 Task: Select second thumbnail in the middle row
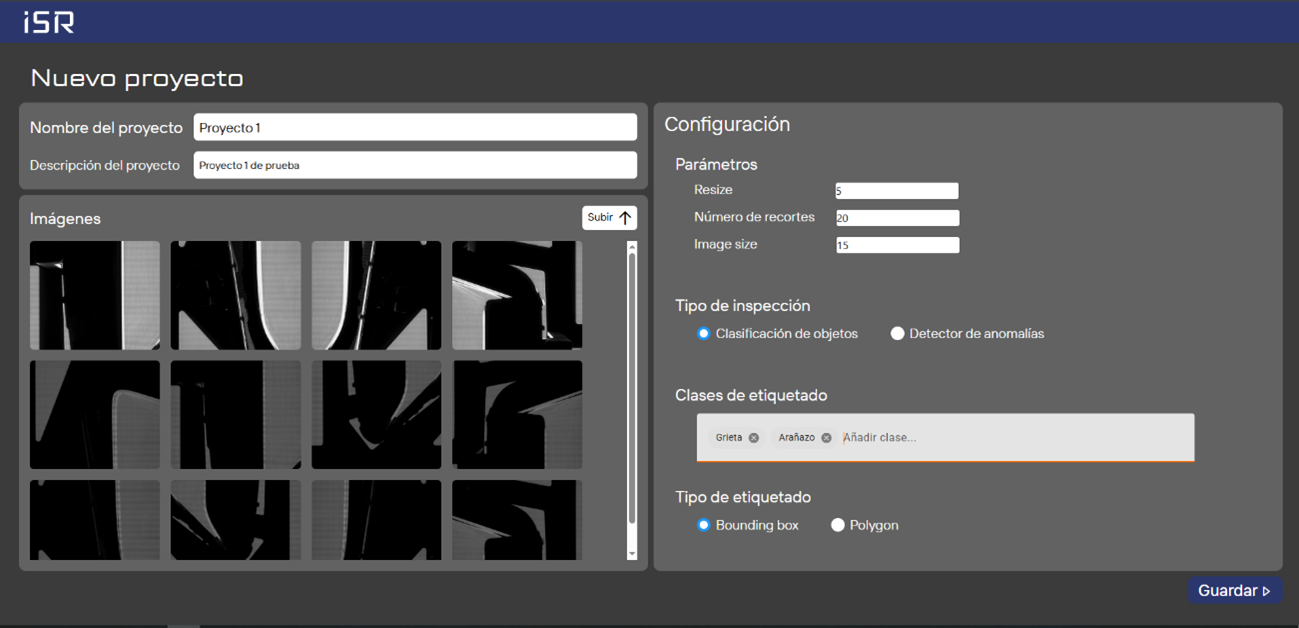tap(236, 415)
